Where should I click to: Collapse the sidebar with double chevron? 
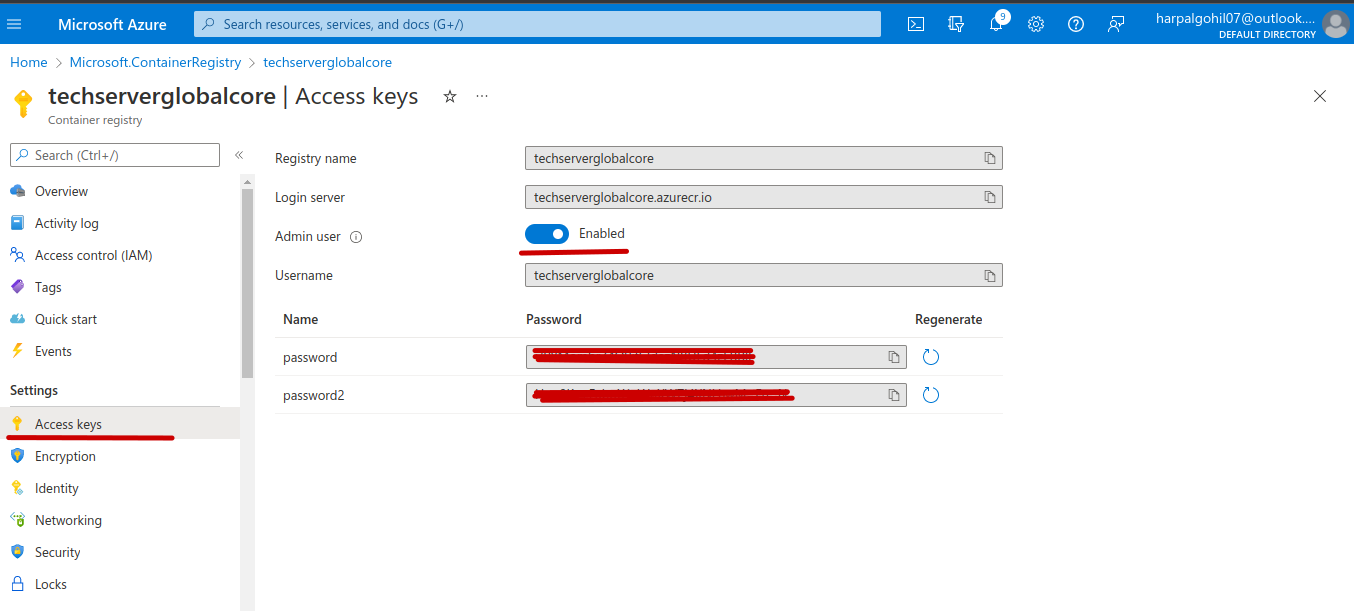coord(239,155)
